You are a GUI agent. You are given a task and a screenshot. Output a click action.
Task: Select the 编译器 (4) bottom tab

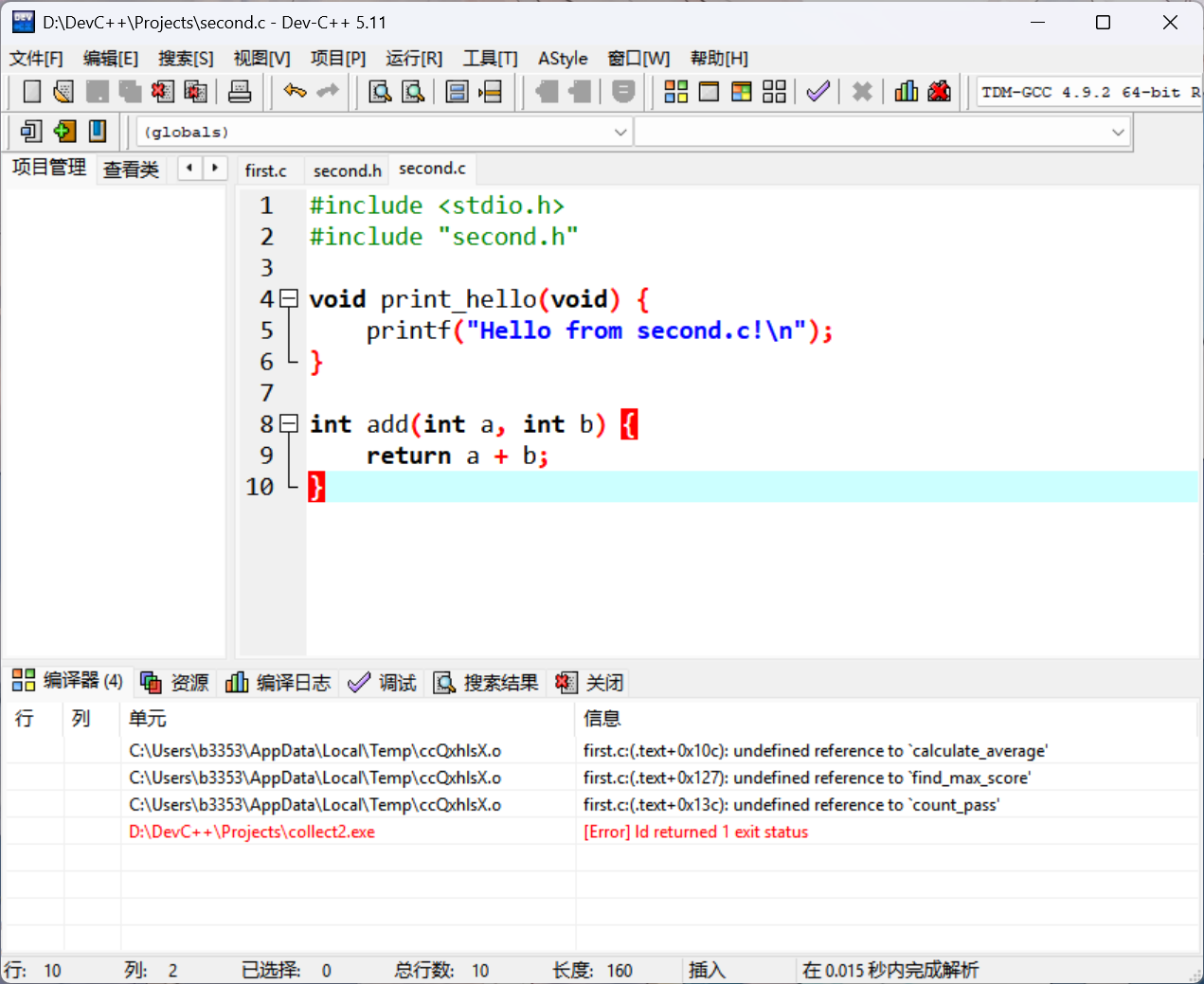68,680
